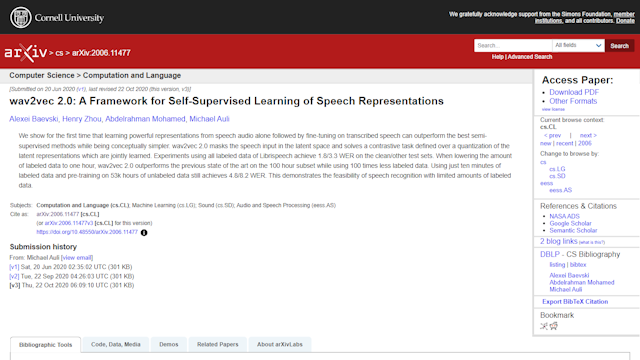This screenshot has height=360, width=640.
Task: Download PDF of the paper
Action: click(x=573, y=92)
